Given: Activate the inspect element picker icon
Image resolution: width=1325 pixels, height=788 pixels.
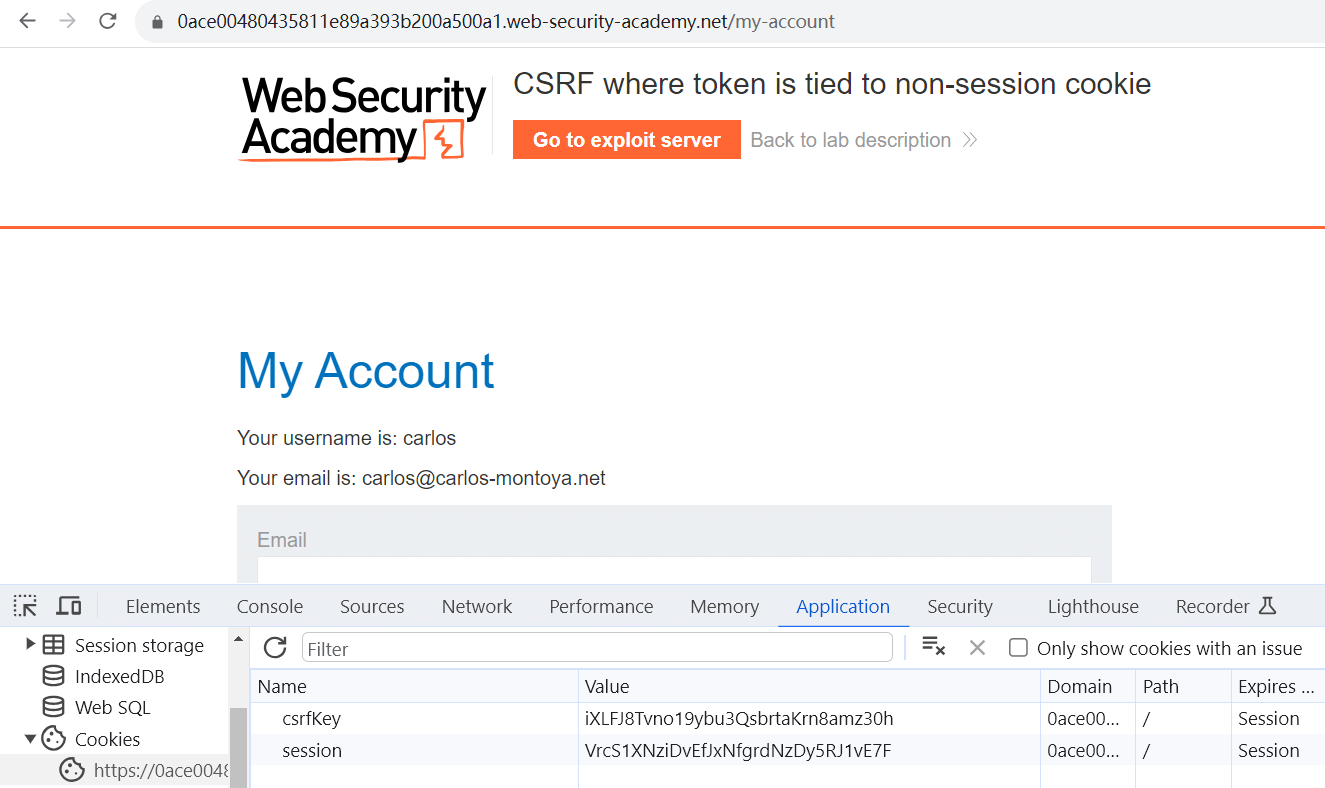Looking at the screenshot, I should [x=25, y=606].
